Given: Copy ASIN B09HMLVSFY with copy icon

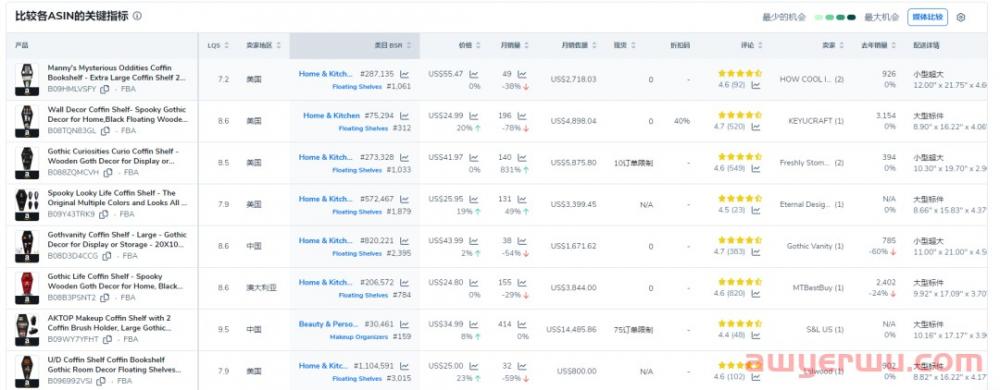Looking at the screenshot, I should (x=105, y=89).
